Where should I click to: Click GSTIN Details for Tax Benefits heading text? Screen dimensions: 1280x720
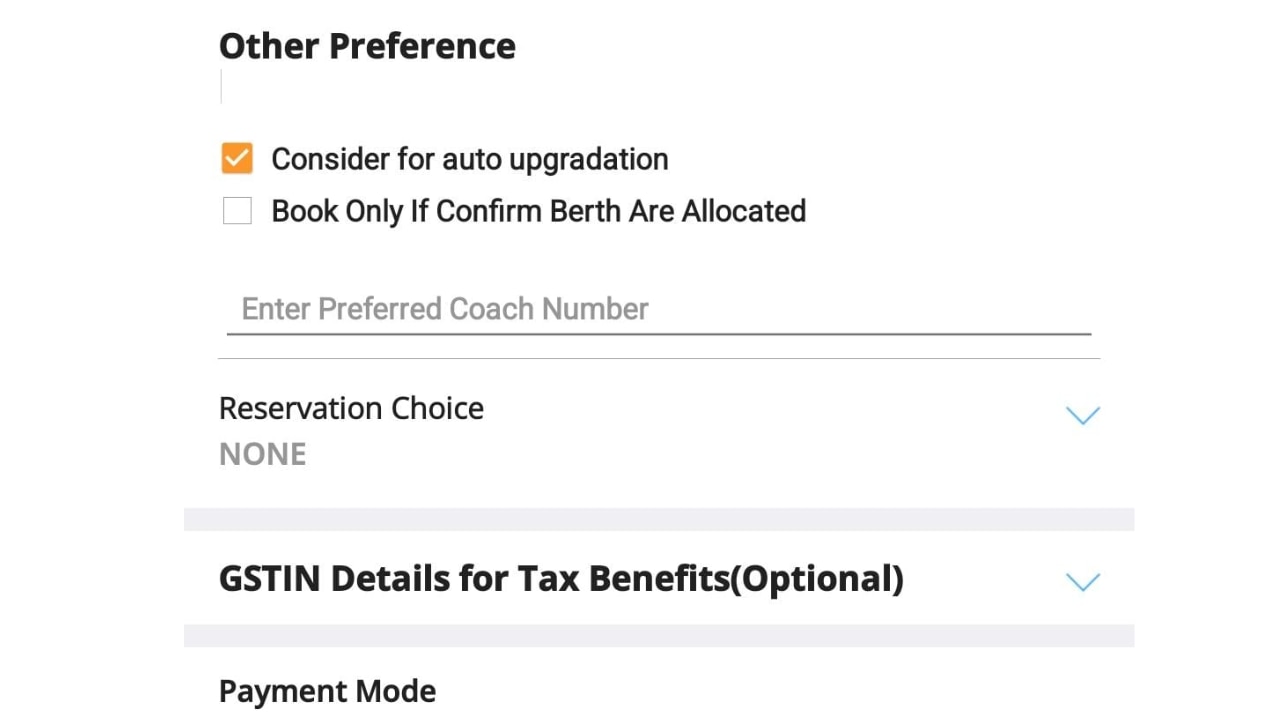(560, 578)
